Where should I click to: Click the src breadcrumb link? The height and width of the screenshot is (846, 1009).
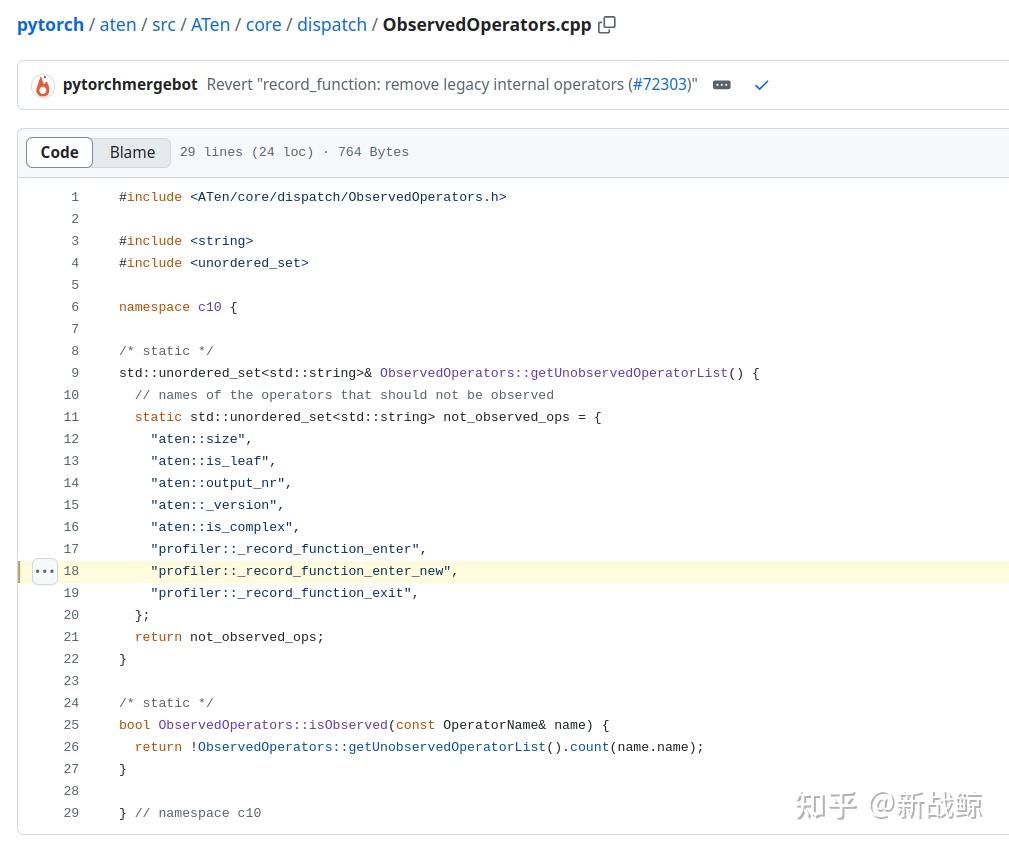click(163, 24)
